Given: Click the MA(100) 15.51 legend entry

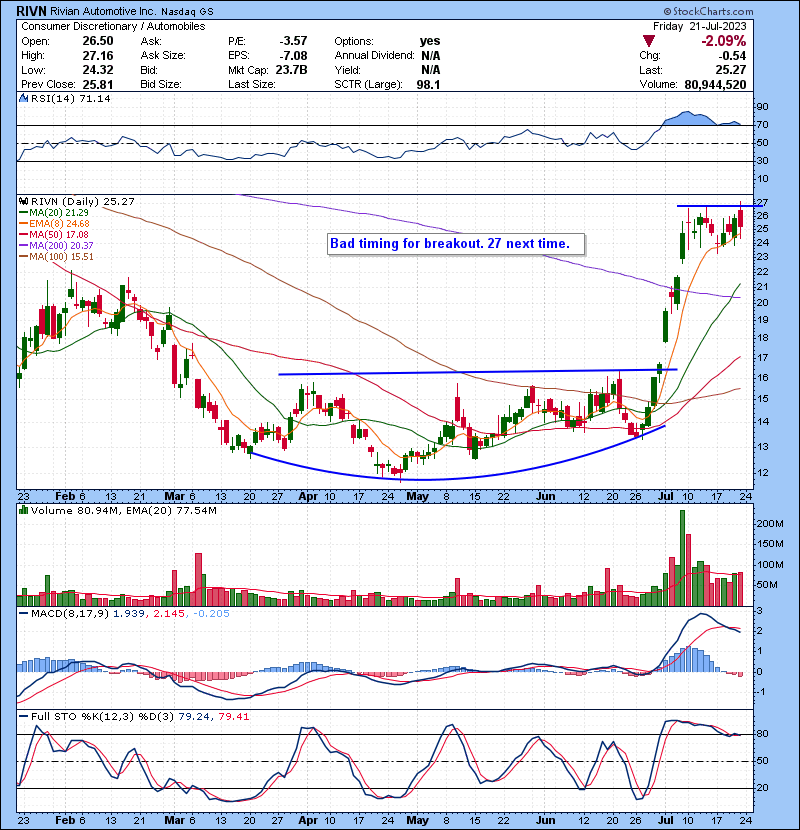Looking at the screenshot, I should tap(56, 257).
